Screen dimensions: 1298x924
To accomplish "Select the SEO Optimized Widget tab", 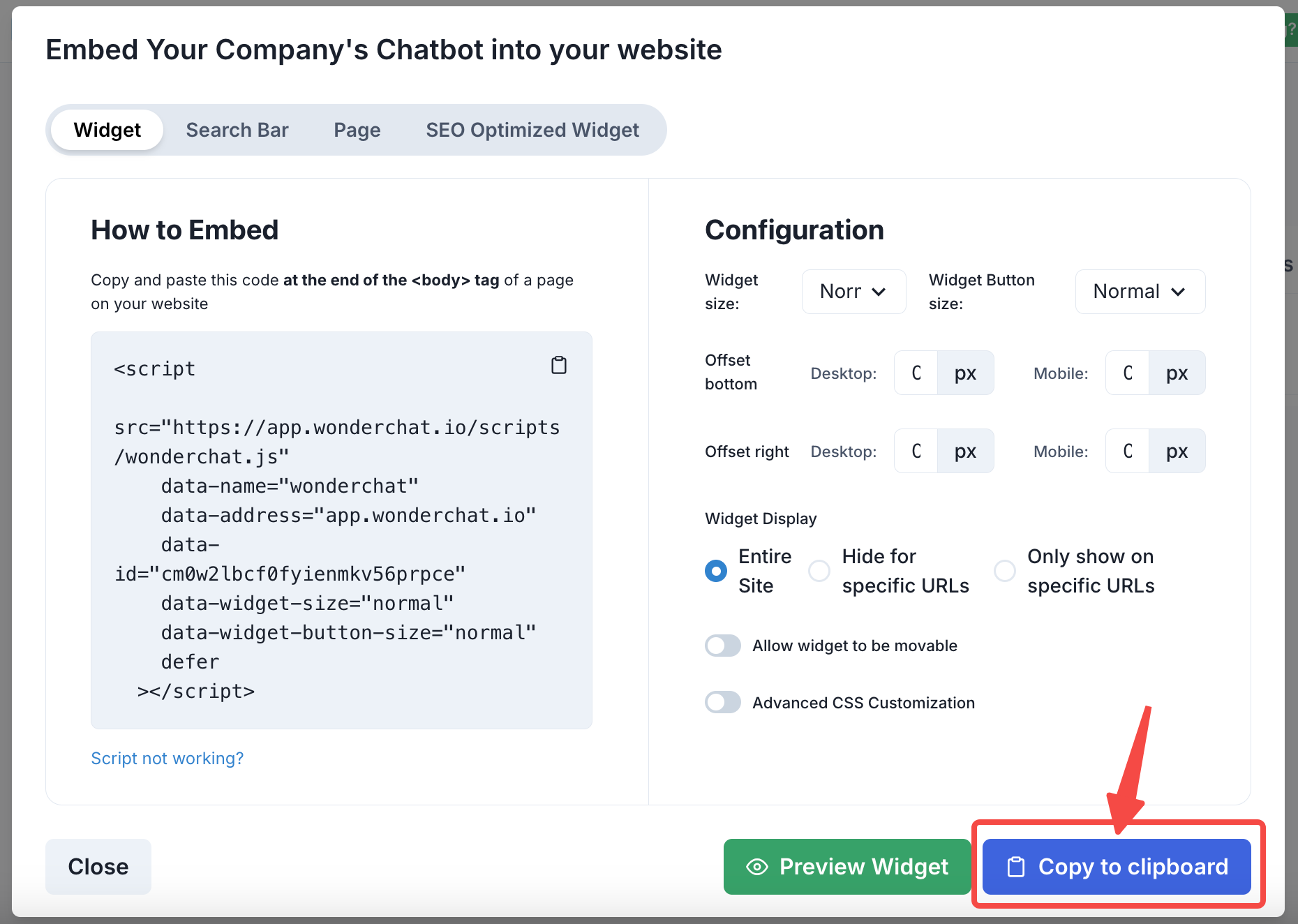I will point(532,130).
